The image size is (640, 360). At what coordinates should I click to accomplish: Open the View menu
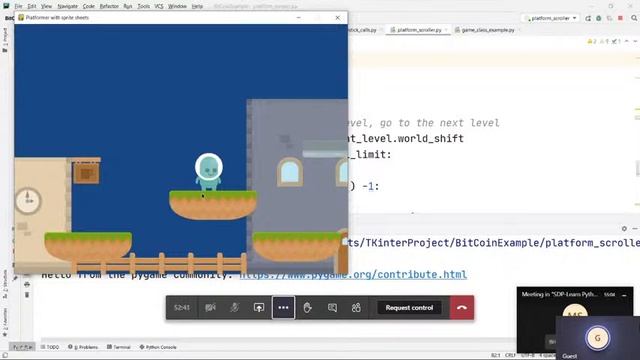pos(47,6)
